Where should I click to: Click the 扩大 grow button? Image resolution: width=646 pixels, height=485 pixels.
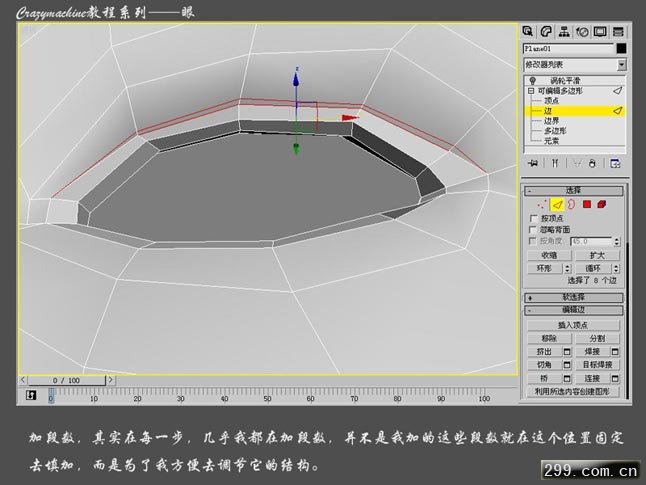pyautogui.click(x=597, y=255)
